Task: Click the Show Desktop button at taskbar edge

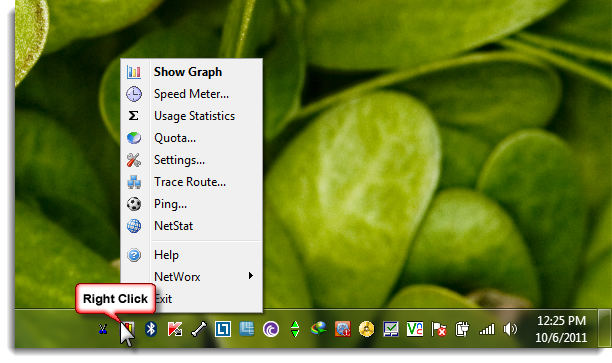Action: 604,328
